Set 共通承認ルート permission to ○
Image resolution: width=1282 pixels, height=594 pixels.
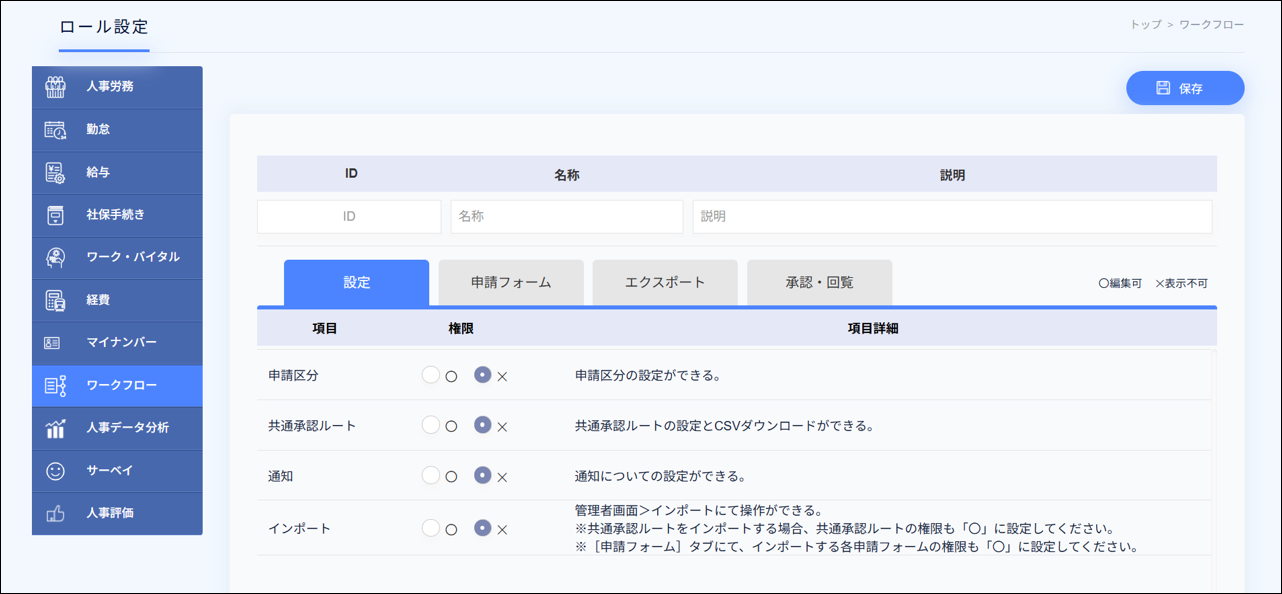tap(429, 424)
